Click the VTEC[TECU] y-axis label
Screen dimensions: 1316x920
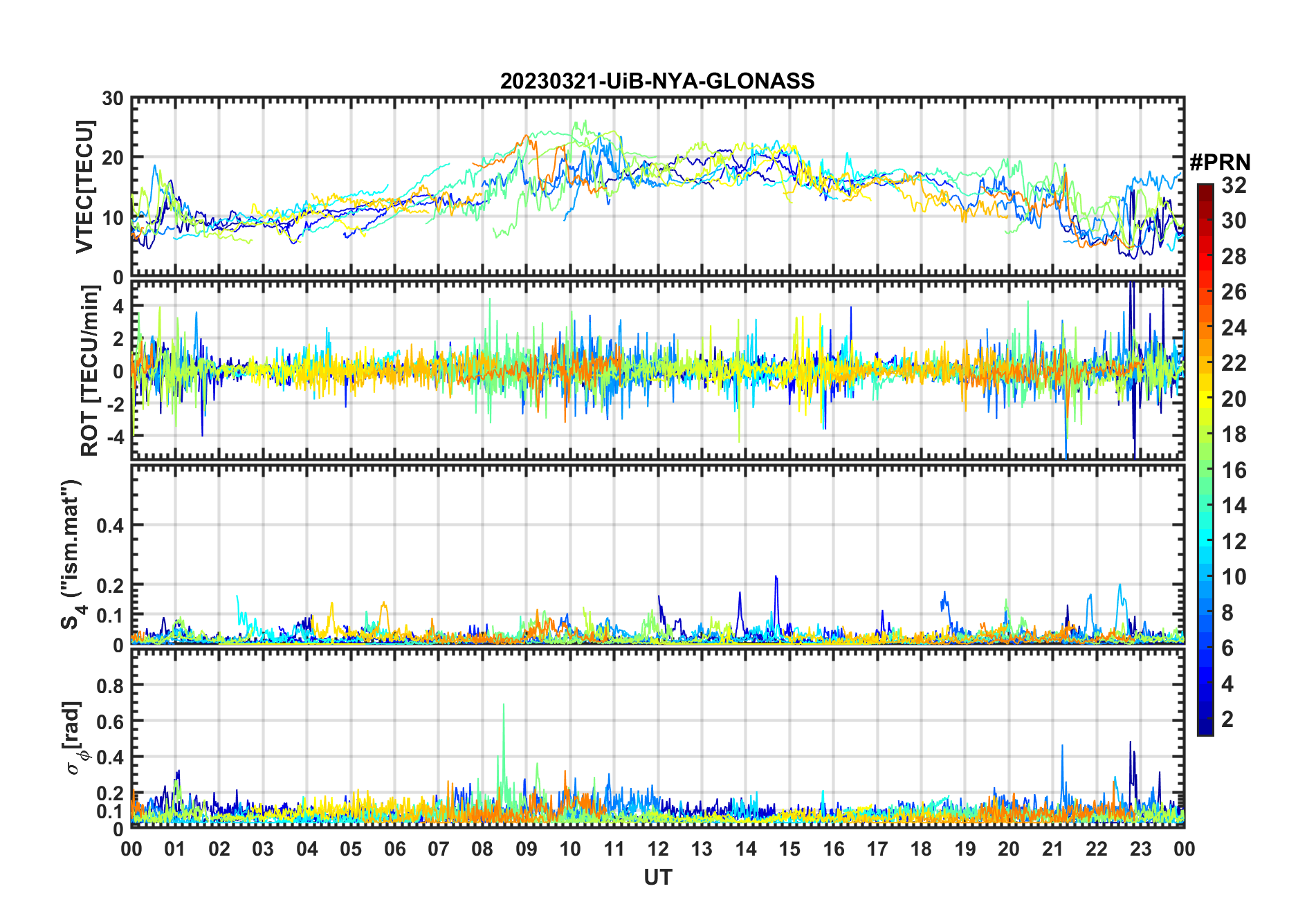pyautogui.click(x=84, y=187)
